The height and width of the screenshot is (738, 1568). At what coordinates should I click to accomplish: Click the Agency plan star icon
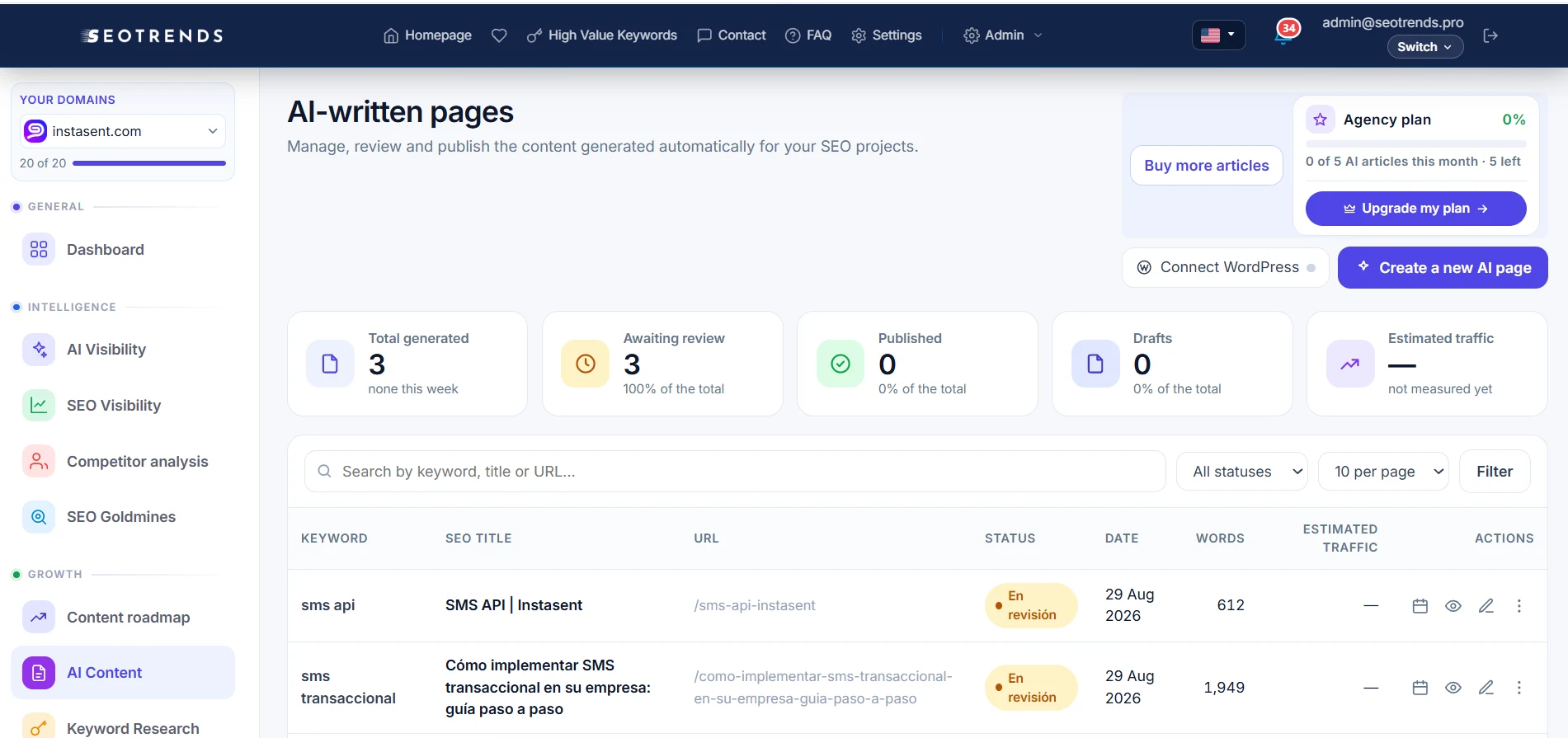click(1321, 120)
